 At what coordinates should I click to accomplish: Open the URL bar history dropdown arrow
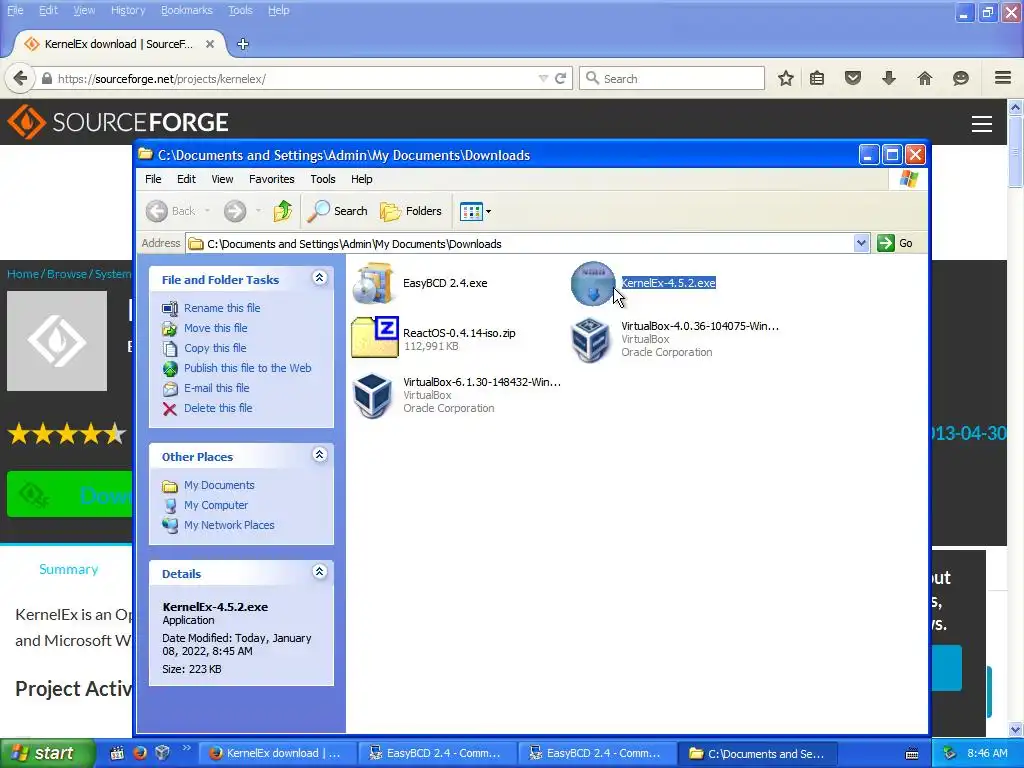pyautogui.click(x=543, y=78)
